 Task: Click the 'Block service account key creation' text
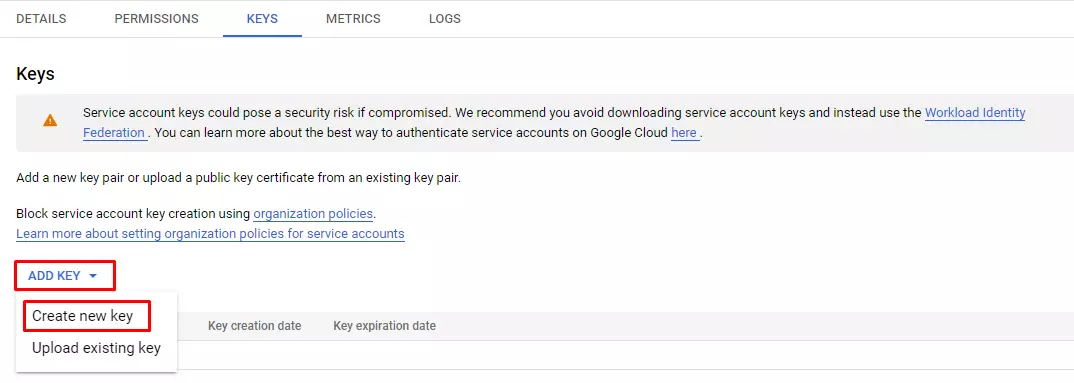pos(133,214)
